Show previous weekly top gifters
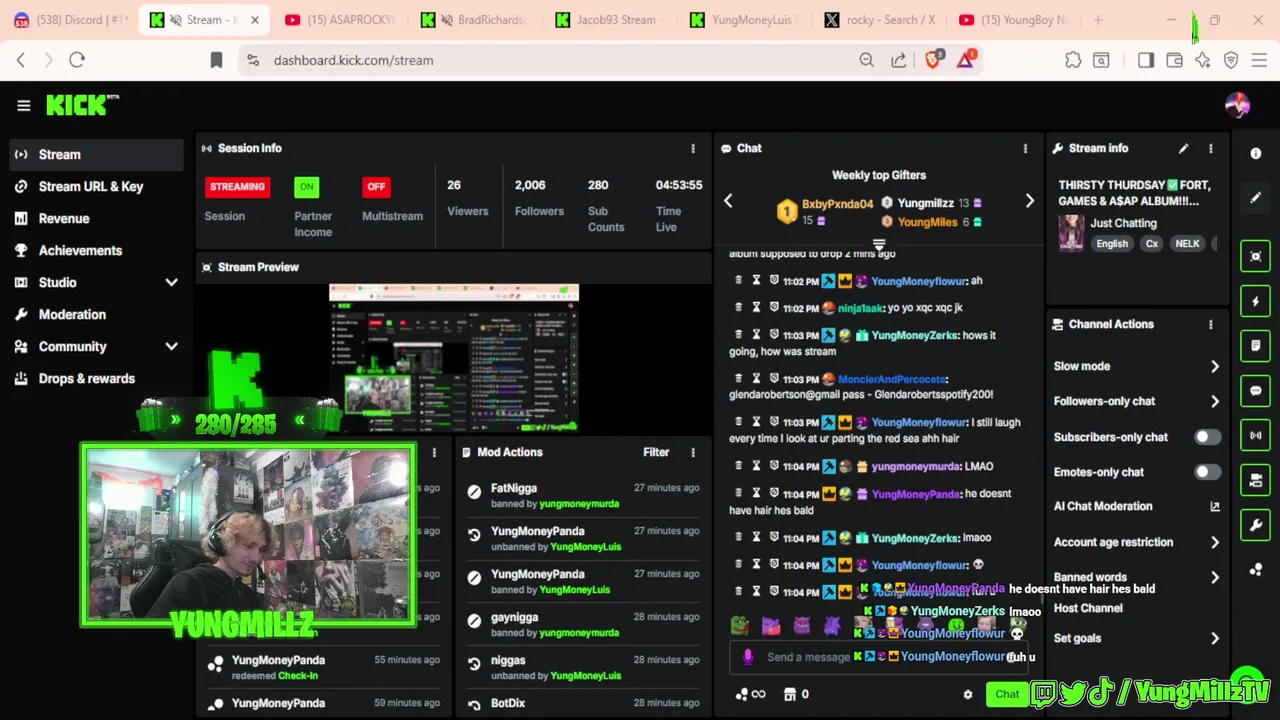The width and height of the screenshot is (1280, 720). (x=728, y=201)
